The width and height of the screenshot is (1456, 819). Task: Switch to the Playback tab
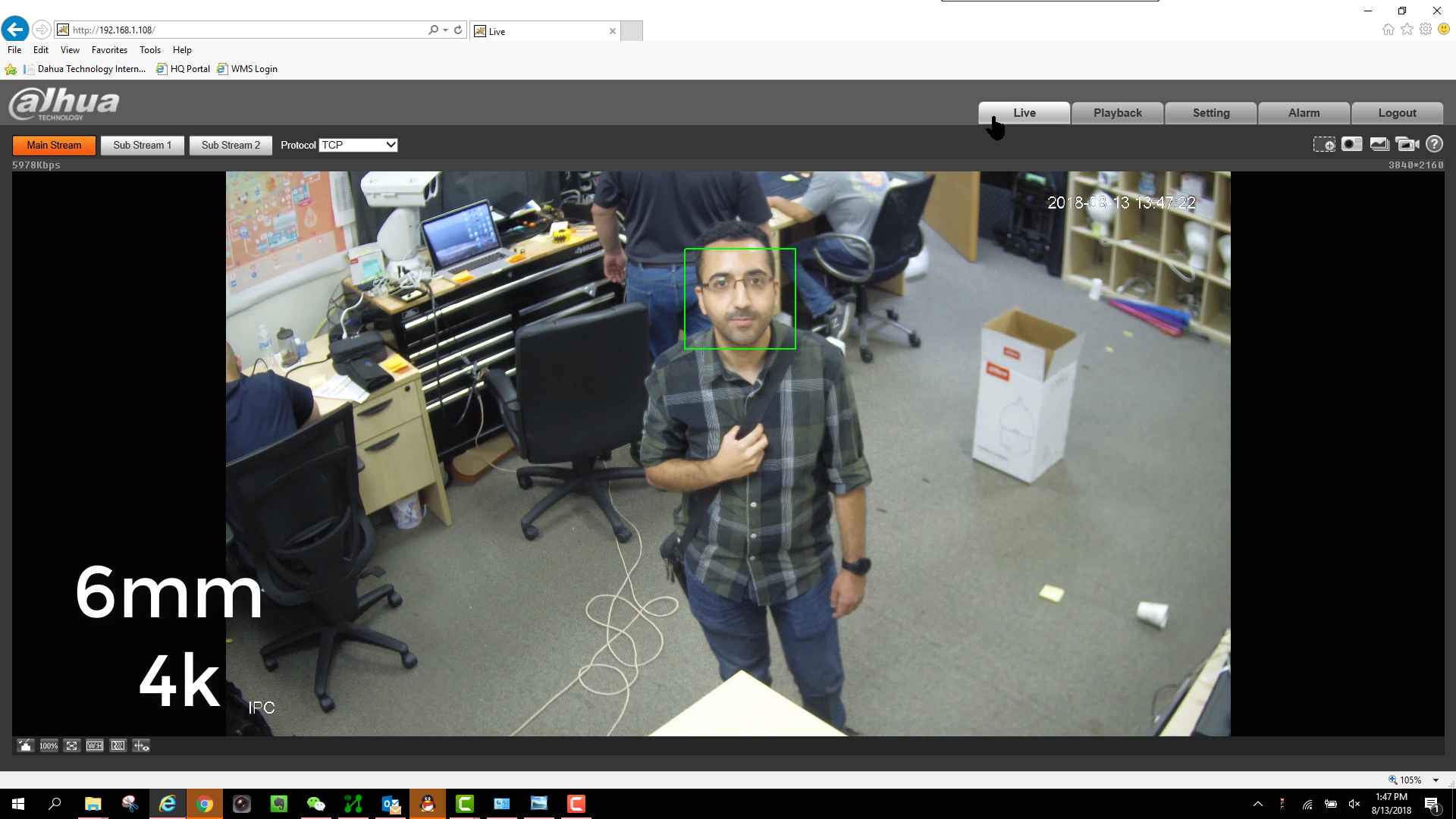point(1117,112)
